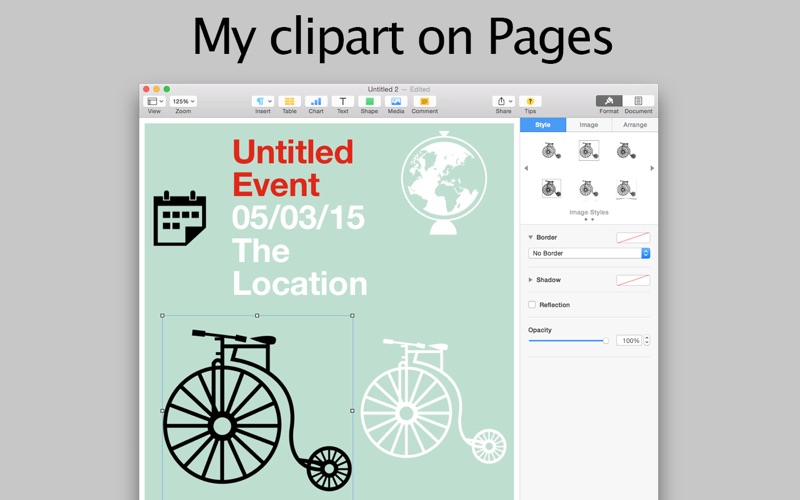Open the Insert paragraph menu

click(263, 101)
